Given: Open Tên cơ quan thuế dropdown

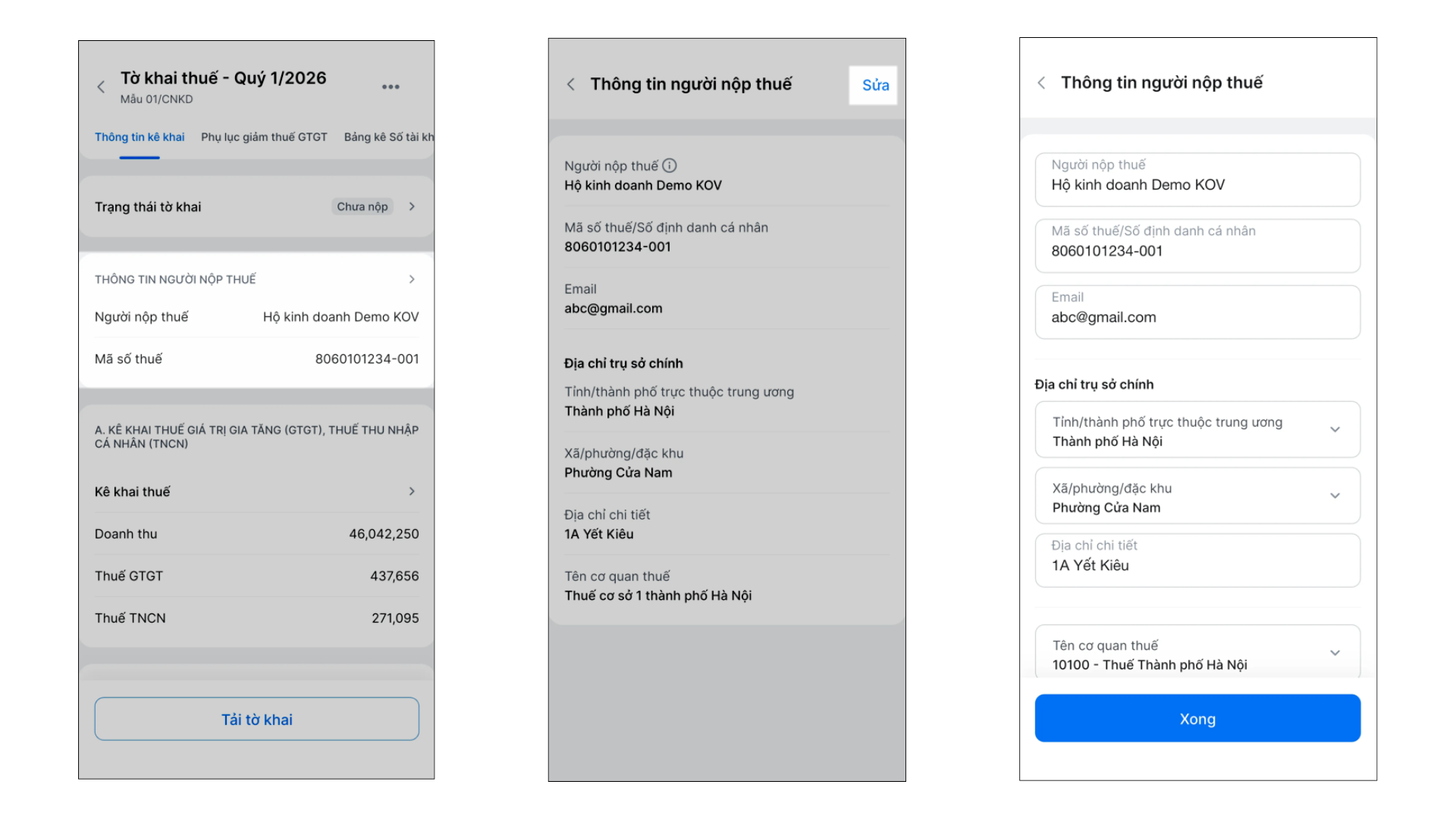Looking at the screenshot, I should tap(1197, 651).
